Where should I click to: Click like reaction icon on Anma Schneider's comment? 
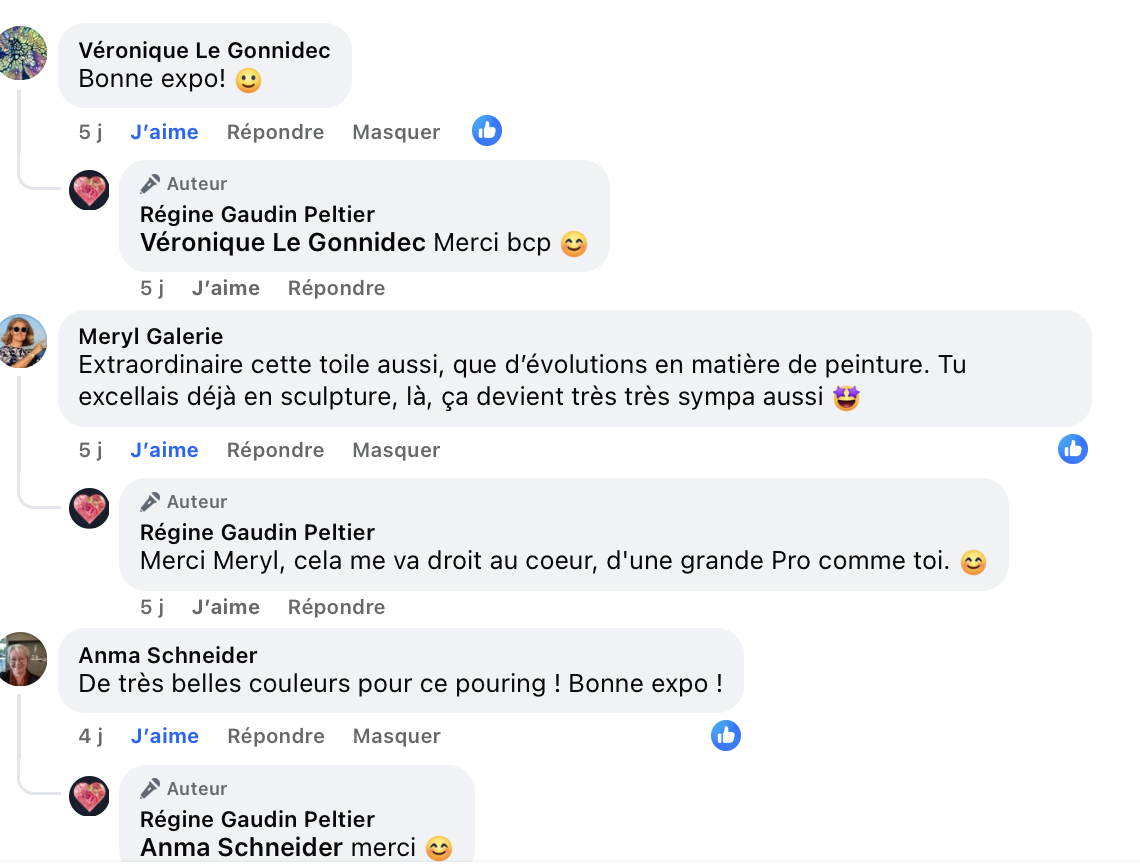(726, 735)
